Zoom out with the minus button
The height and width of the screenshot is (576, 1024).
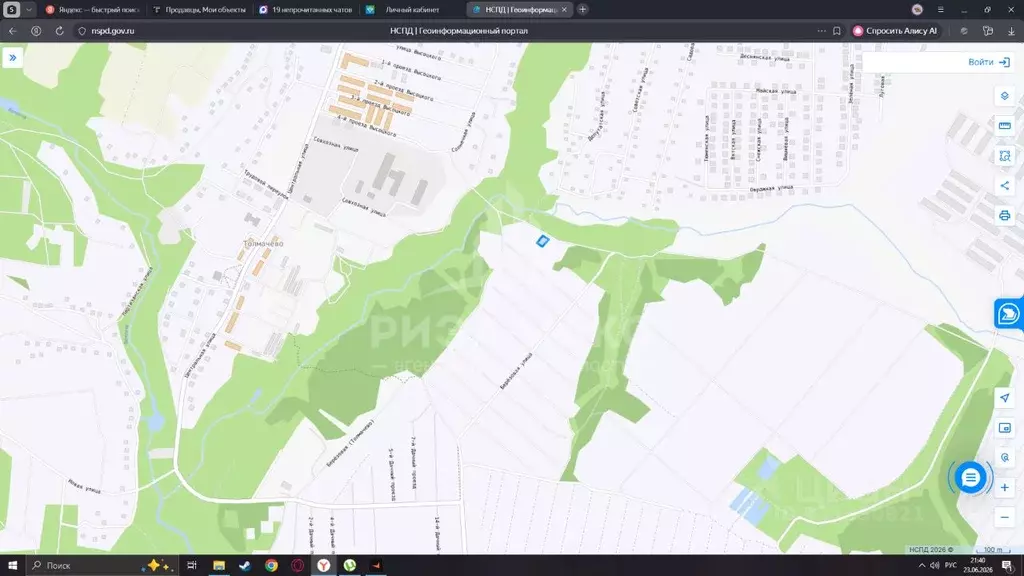(x=1004, y=517)
